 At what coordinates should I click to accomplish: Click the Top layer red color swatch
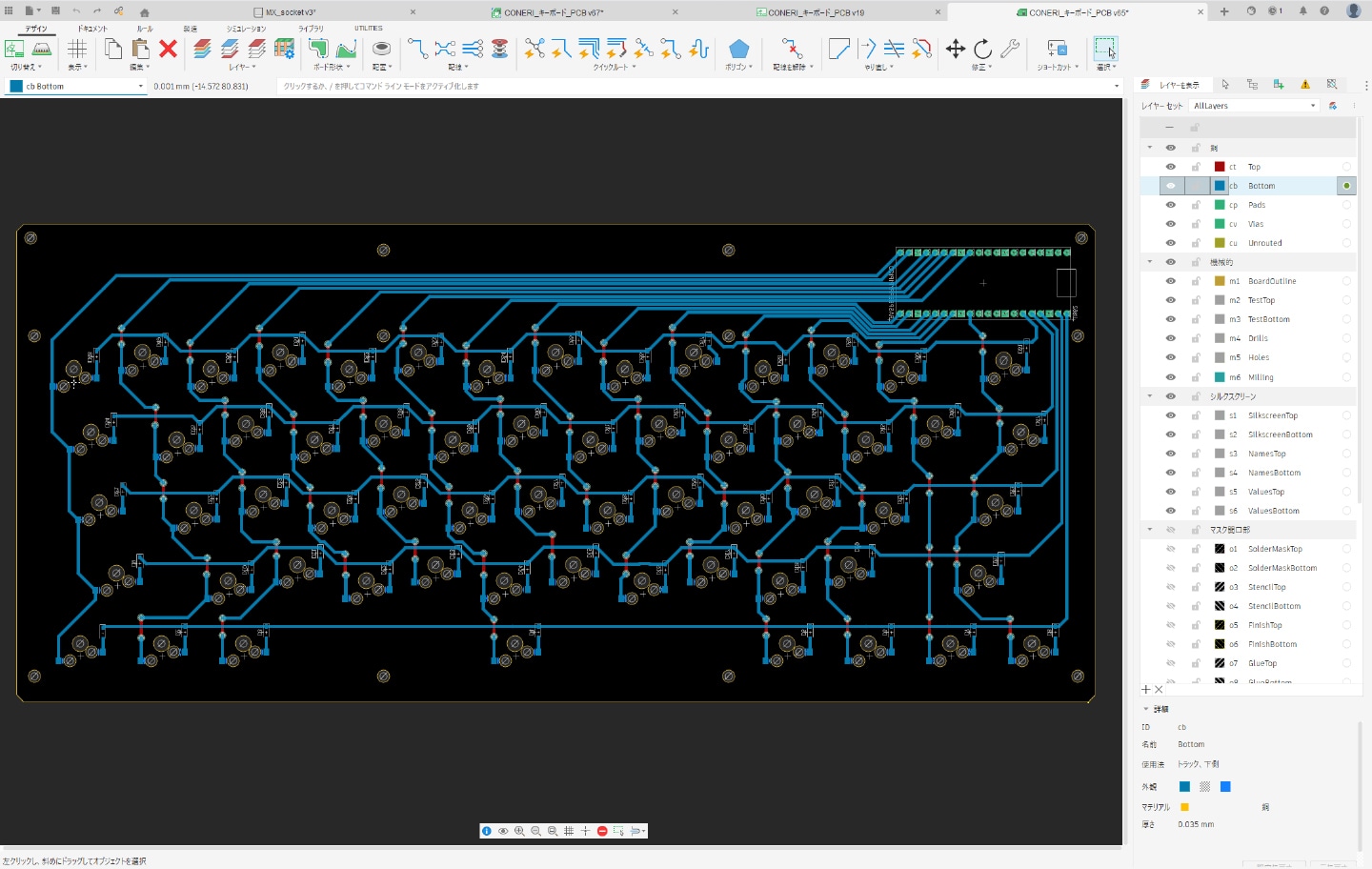[1220, 167]
